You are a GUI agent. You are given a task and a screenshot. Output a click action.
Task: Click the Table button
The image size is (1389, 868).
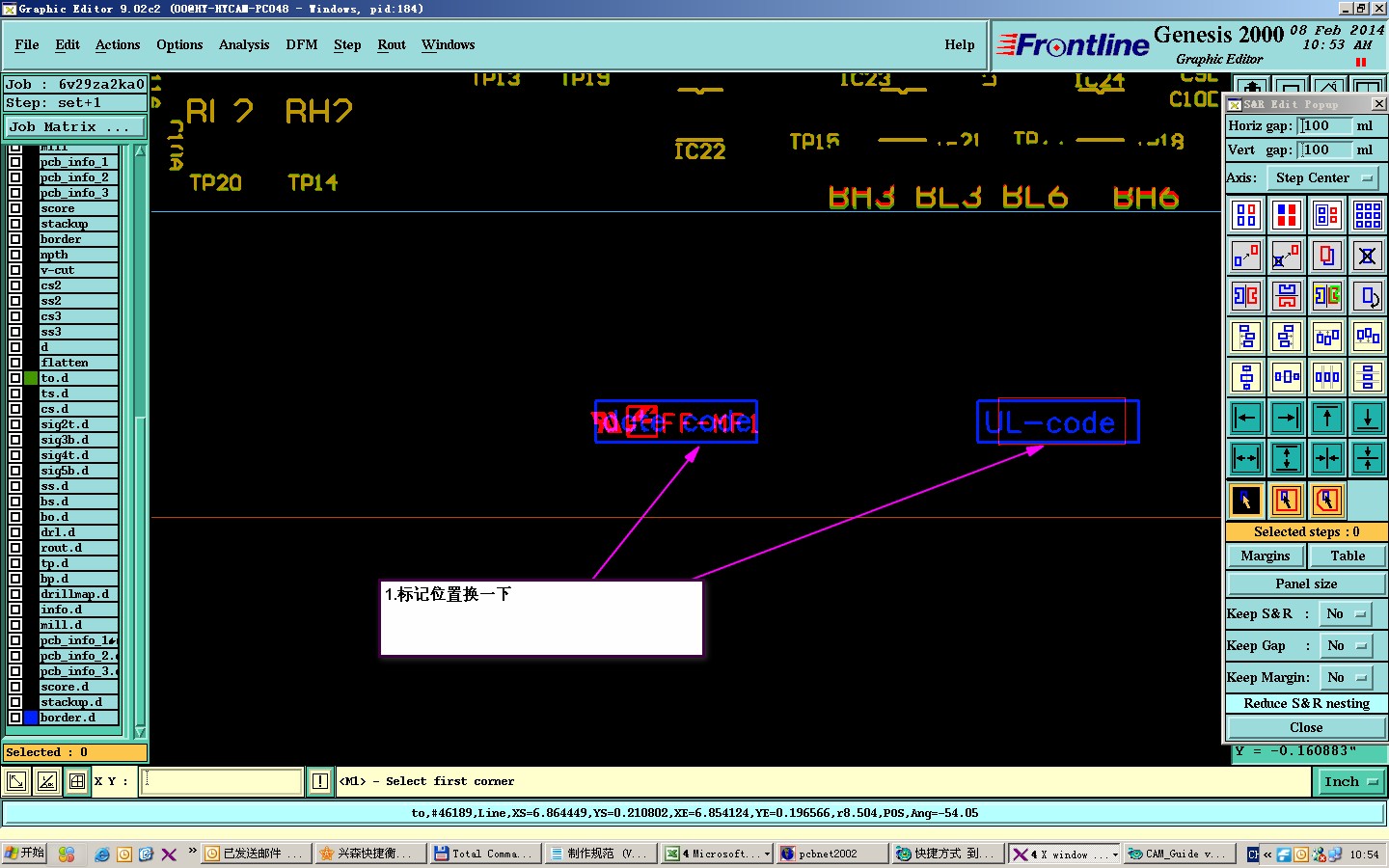click(x=1348, y=556)
